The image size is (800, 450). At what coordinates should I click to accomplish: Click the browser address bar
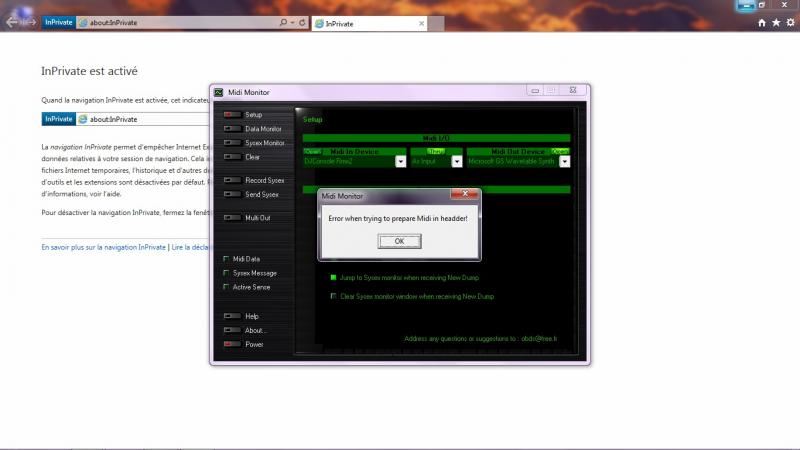coord(180,22)
